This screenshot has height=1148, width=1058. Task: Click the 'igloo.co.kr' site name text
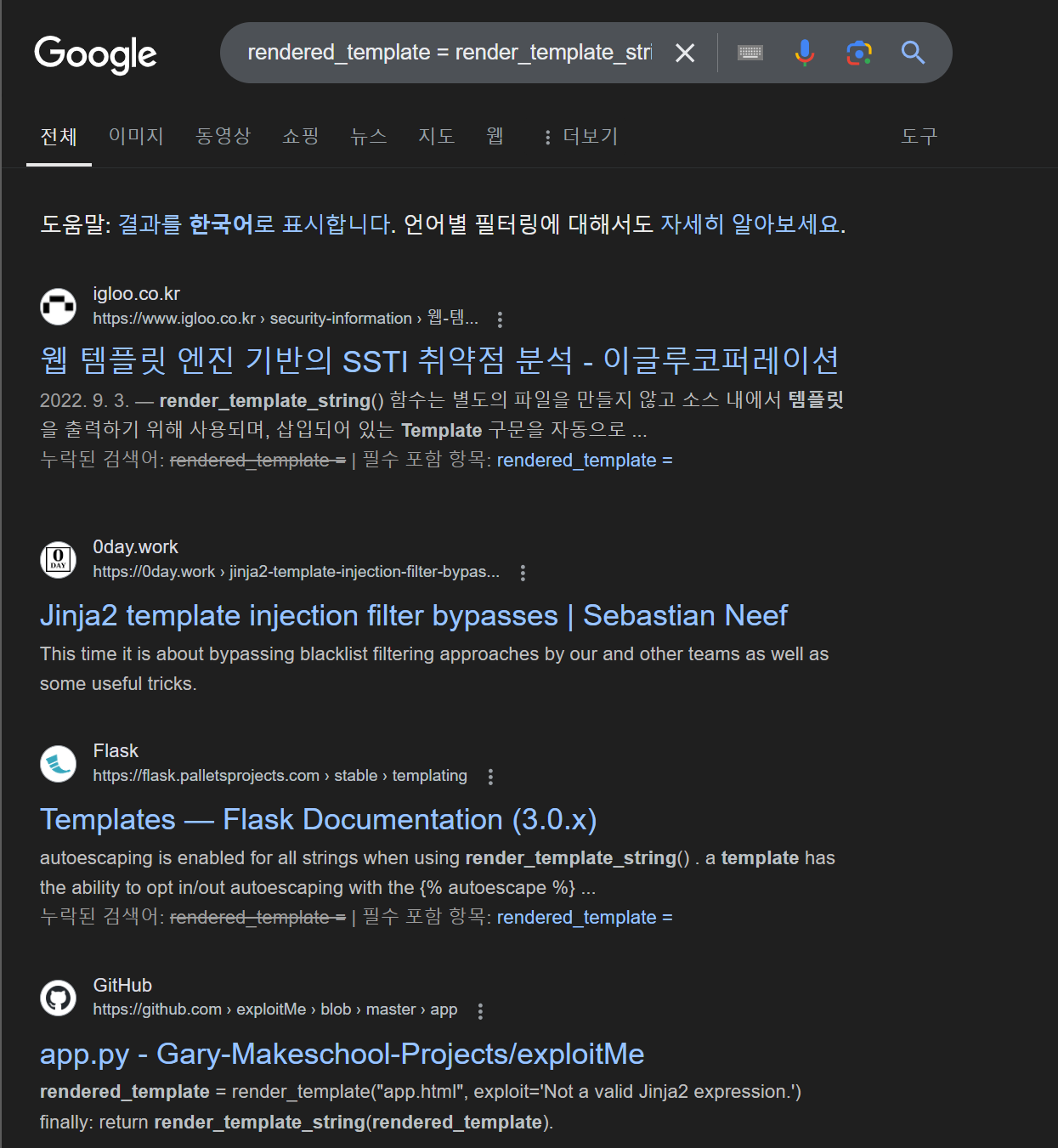click(x=137, y=294)
